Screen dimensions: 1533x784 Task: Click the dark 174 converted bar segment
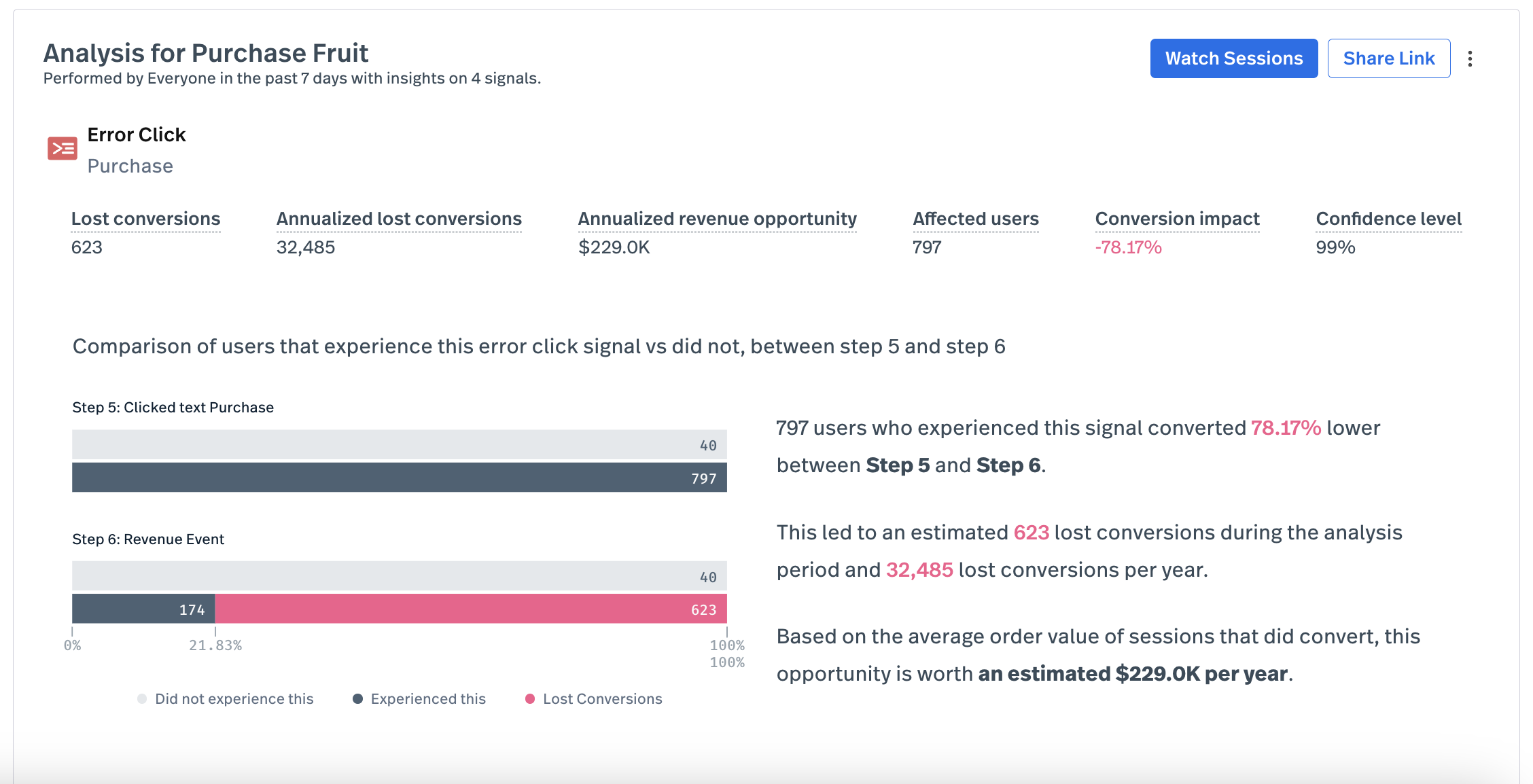coord(143,609)
